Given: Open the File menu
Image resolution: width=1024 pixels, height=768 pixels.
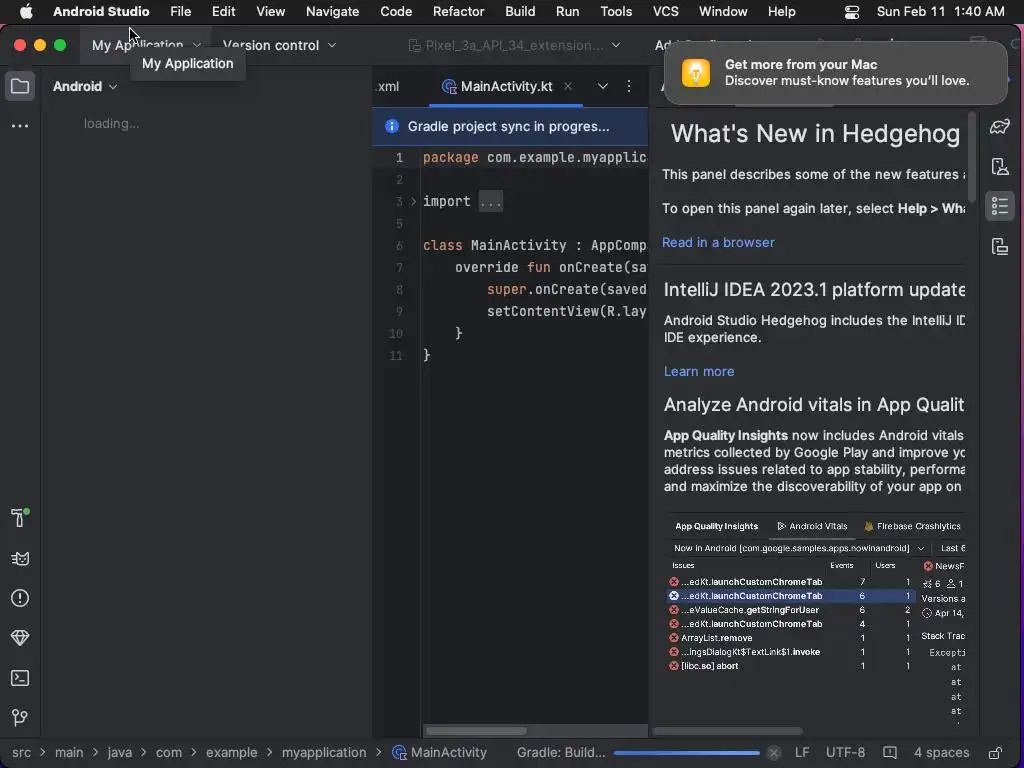Looking at the screenshot, I should tap(180, 11).
